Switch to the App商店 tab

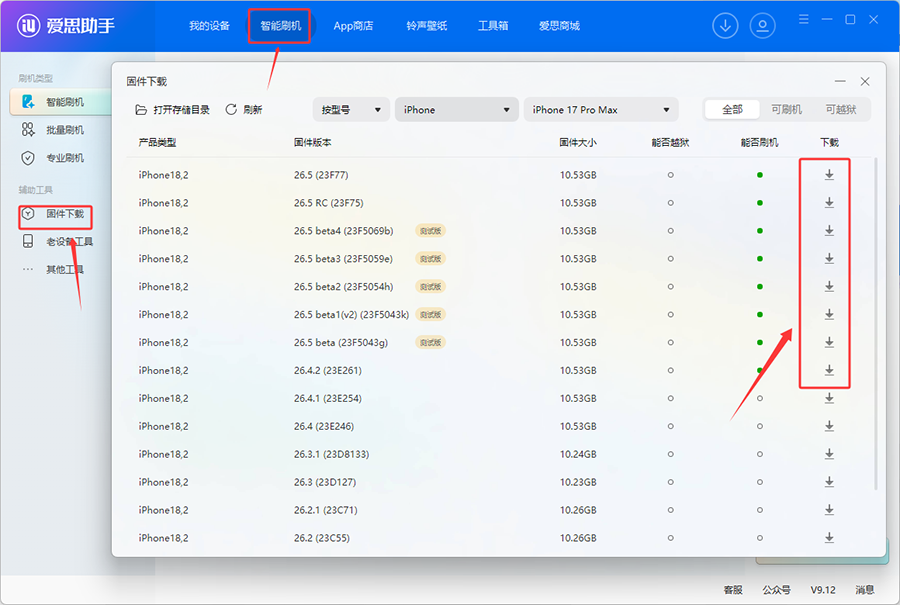click(x=353, y=26)
